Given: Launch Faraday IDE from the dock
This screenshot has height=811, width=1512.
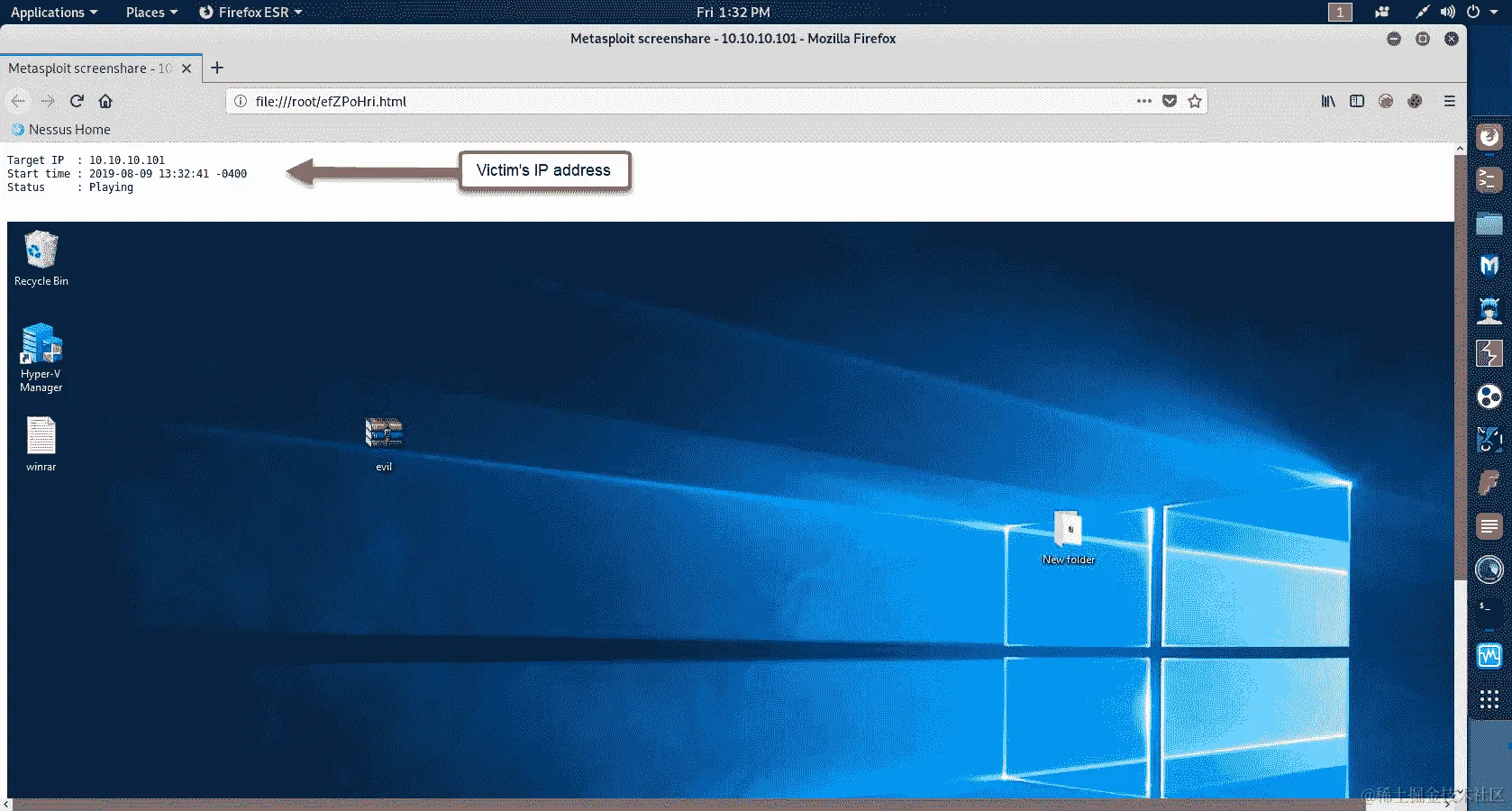Looking at the screenshot, I should click(x=1489, y=483).
